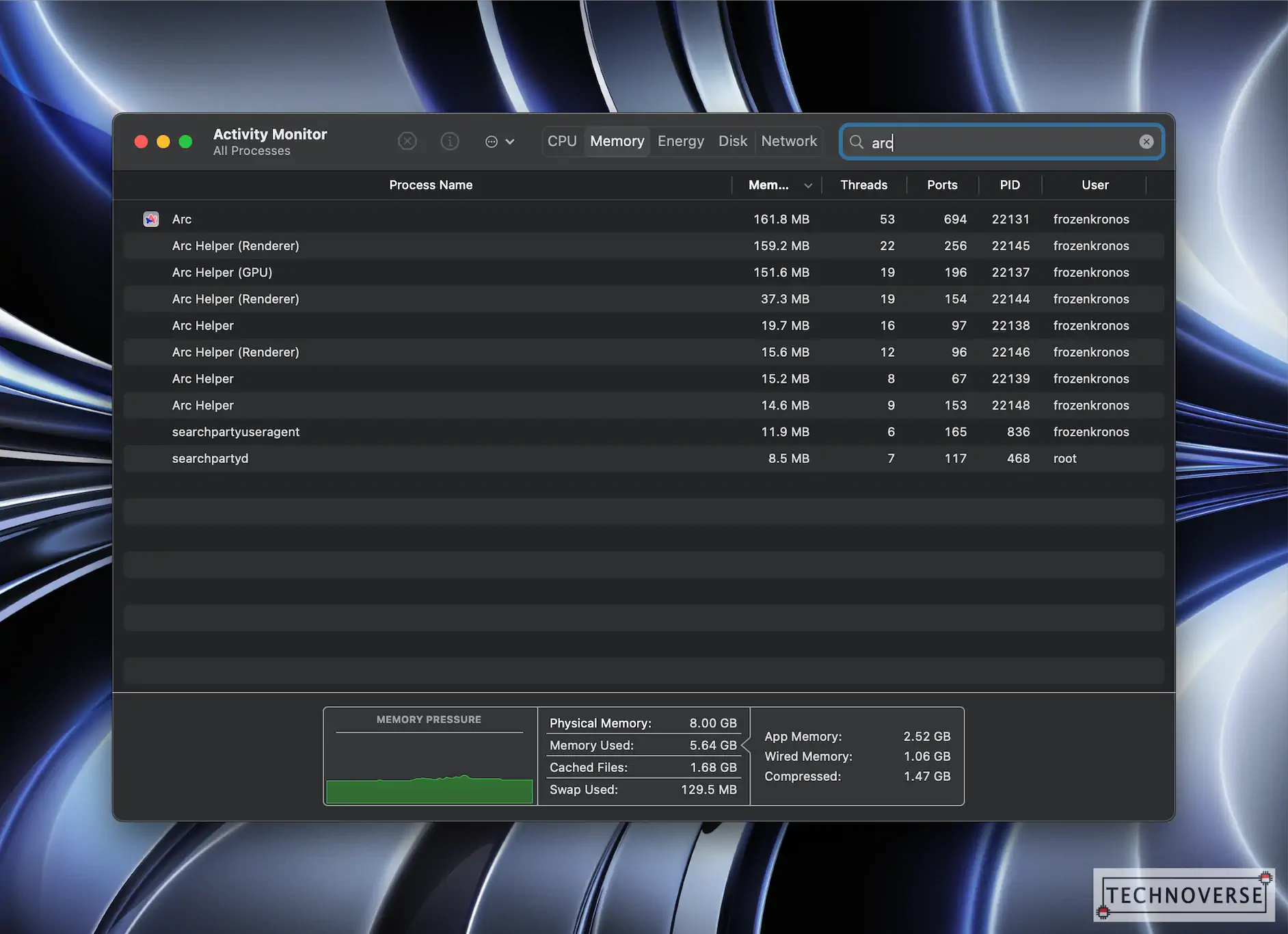Click the Compressed 1.47 GB entry
Screen dimensions: 1288x934
857,776
